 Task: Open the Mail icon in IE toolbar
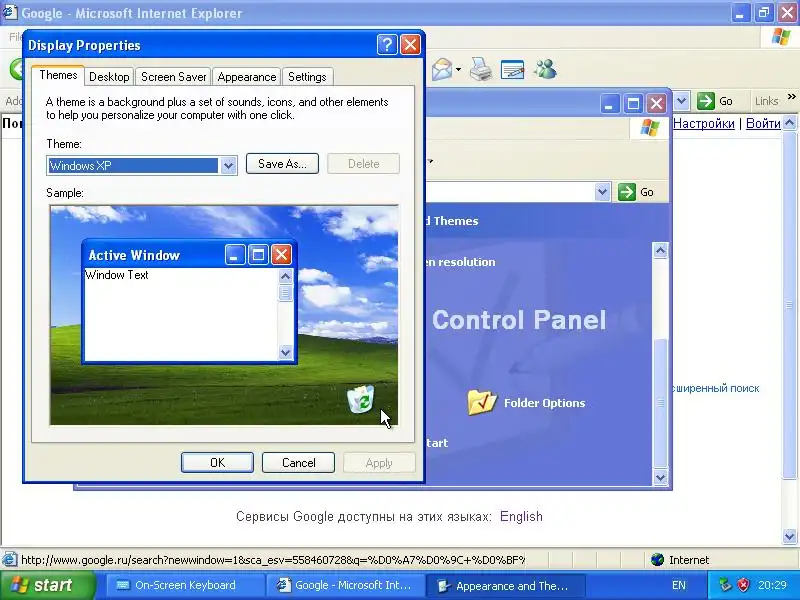click(x=442, y=69)
